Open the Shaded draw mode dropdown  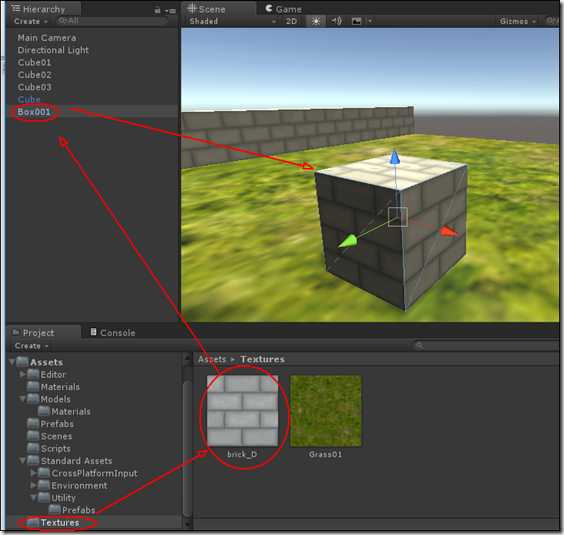coord(232,21)
